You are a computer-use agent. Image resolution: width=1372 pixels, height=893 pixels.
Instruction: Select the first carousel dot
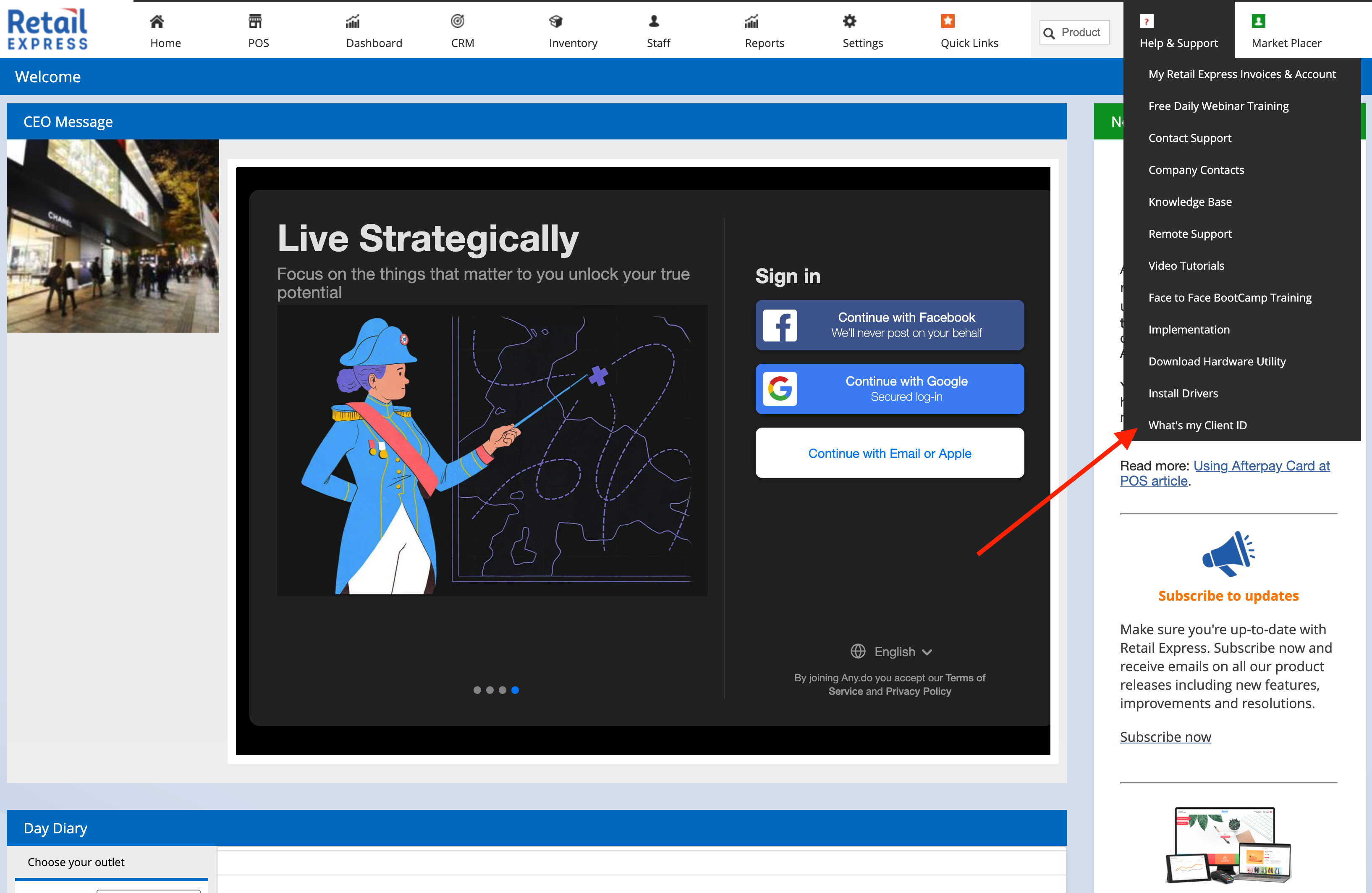point(477,690)
